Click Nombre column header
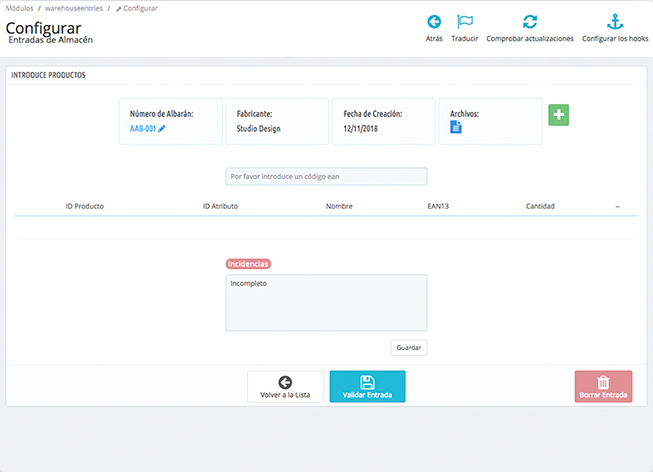Image resolution: width=653 pixels, height=472 pixels. (339, 206)
